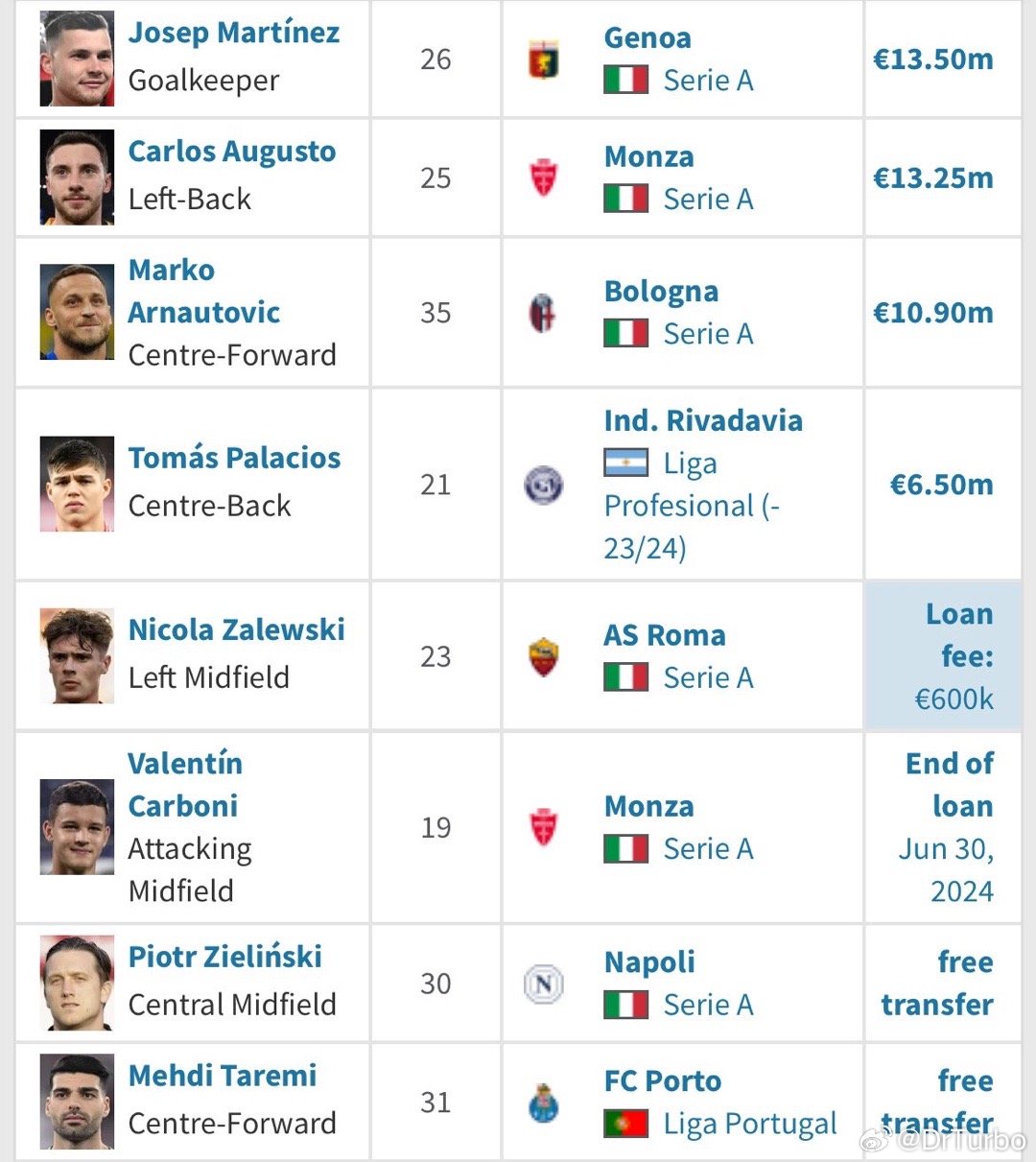1036x1162 pixels.
Task: Click Nicola Zalewski's player photo
Action: tap(77, 656)
